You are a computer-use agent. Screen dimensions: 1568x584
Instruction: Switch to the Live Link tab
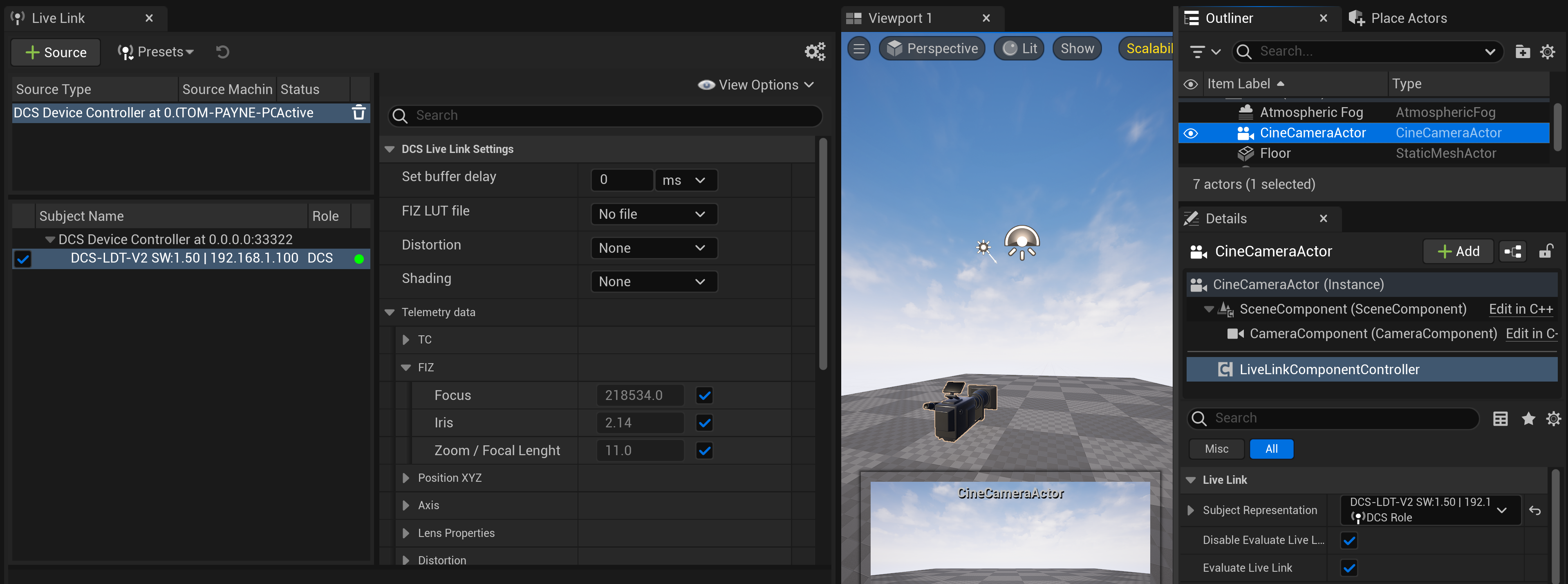[x=86, y=18]
